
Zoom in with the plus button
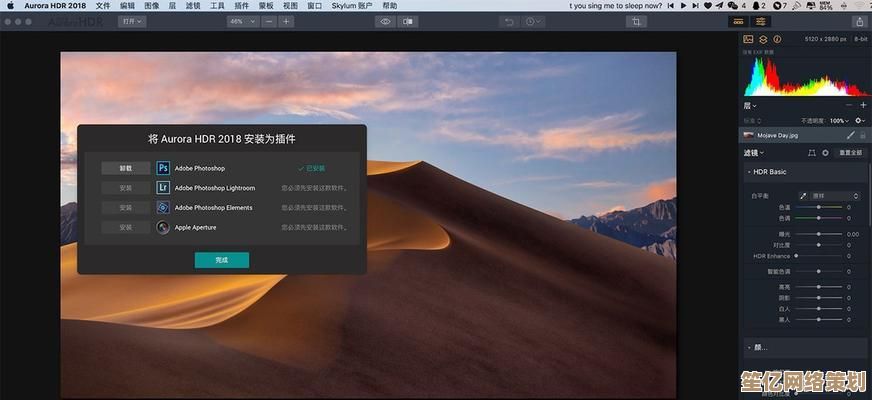(286, 22)
